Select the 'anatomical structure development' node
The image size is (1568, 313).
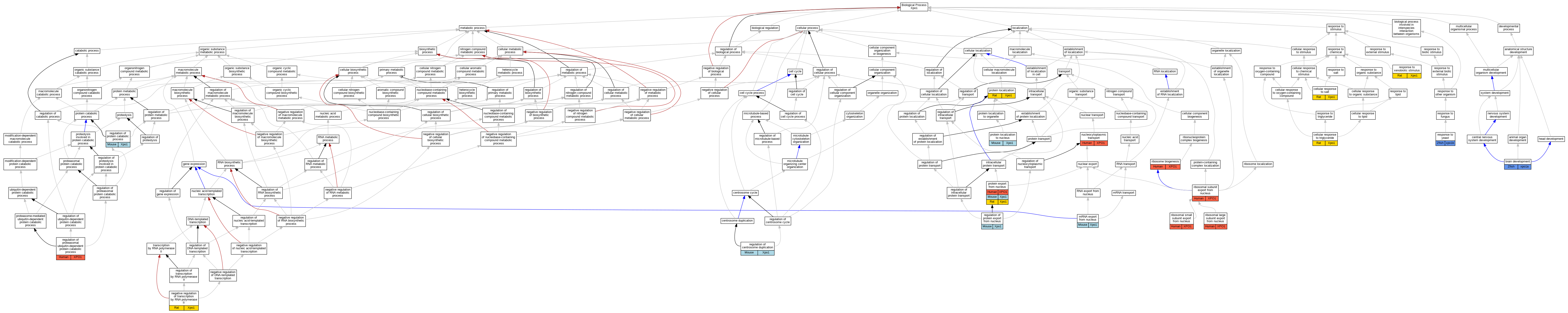tap(1518, 51)
